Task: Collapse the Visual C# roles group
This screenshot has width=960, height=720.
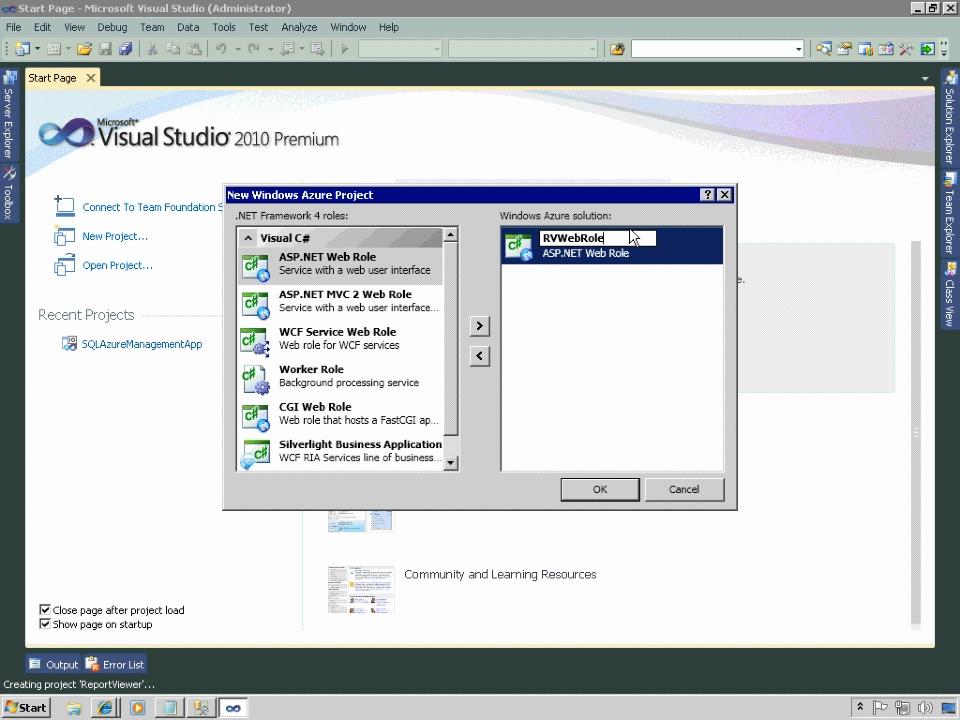Action: (x=248, y=238)
